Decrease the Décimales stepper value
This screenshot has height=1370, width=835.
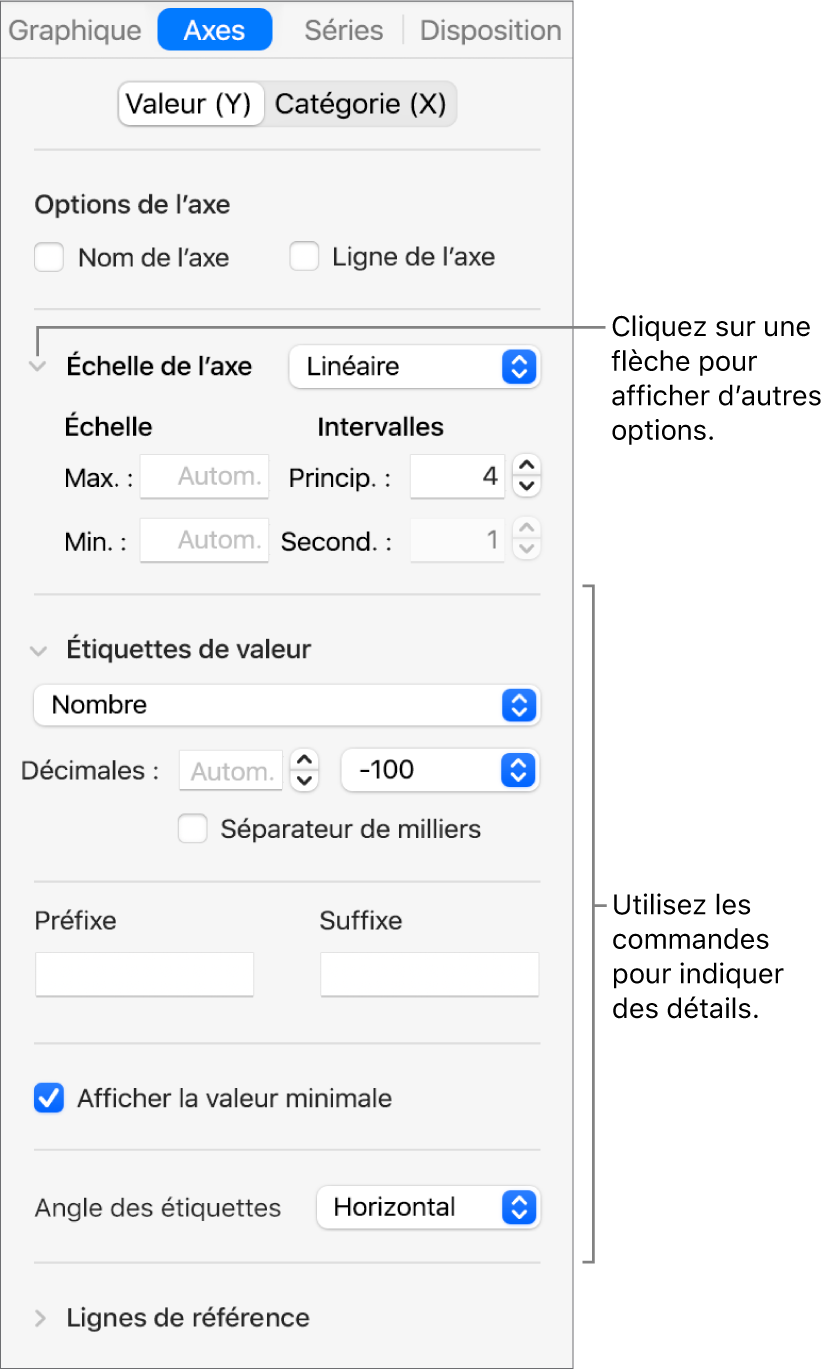(x=304, y=781)
